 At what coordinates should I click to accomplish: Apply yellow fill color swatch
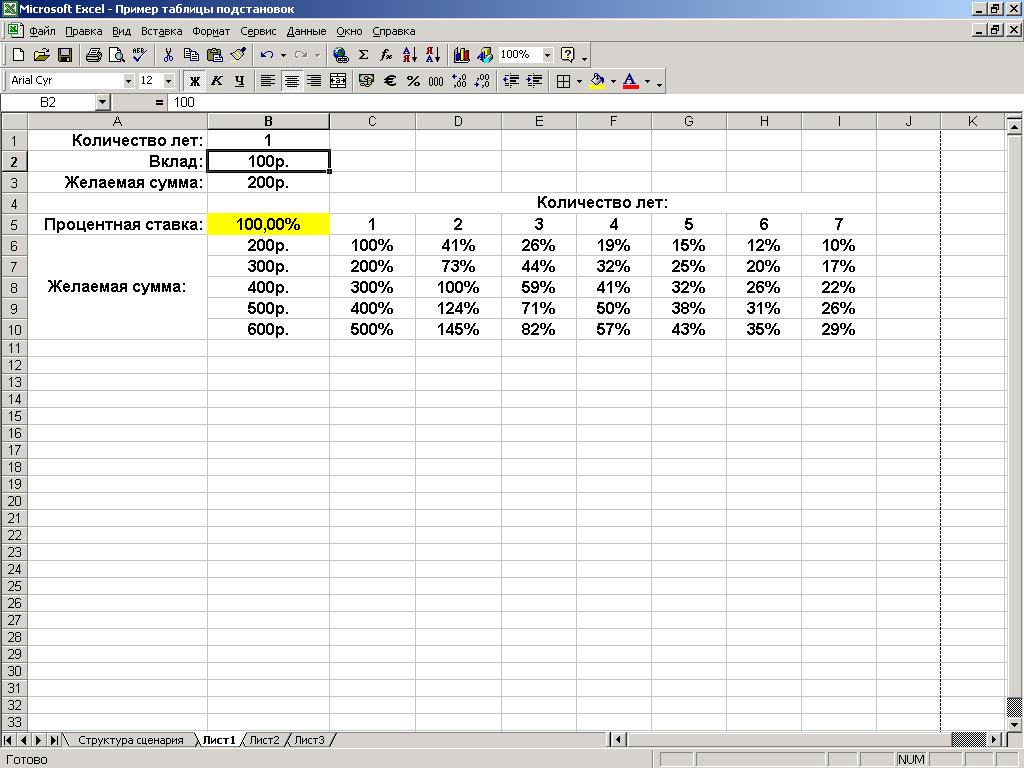pyautogui.click(x=597, y=81)
